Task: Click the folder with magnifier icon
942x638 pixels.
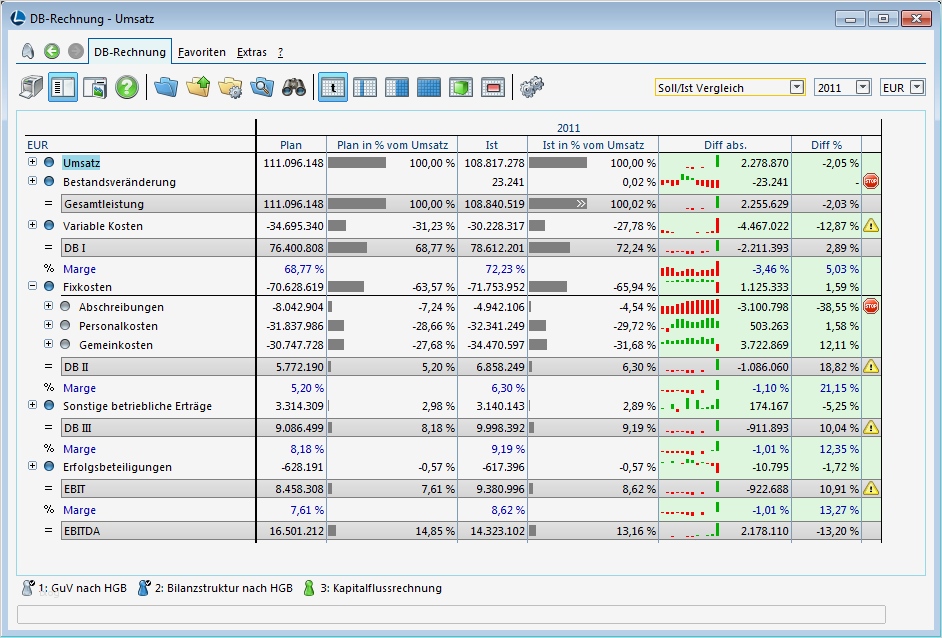Action: coord(262,87)
